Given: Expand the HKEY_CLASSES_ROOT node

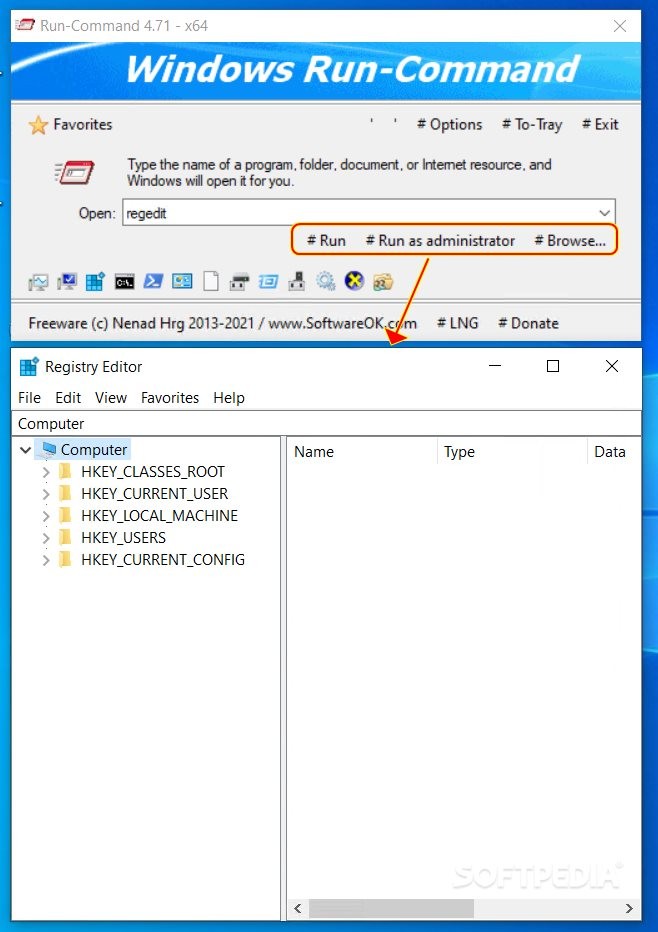Looking at the screenshot, I should click(x=46, y=472).
